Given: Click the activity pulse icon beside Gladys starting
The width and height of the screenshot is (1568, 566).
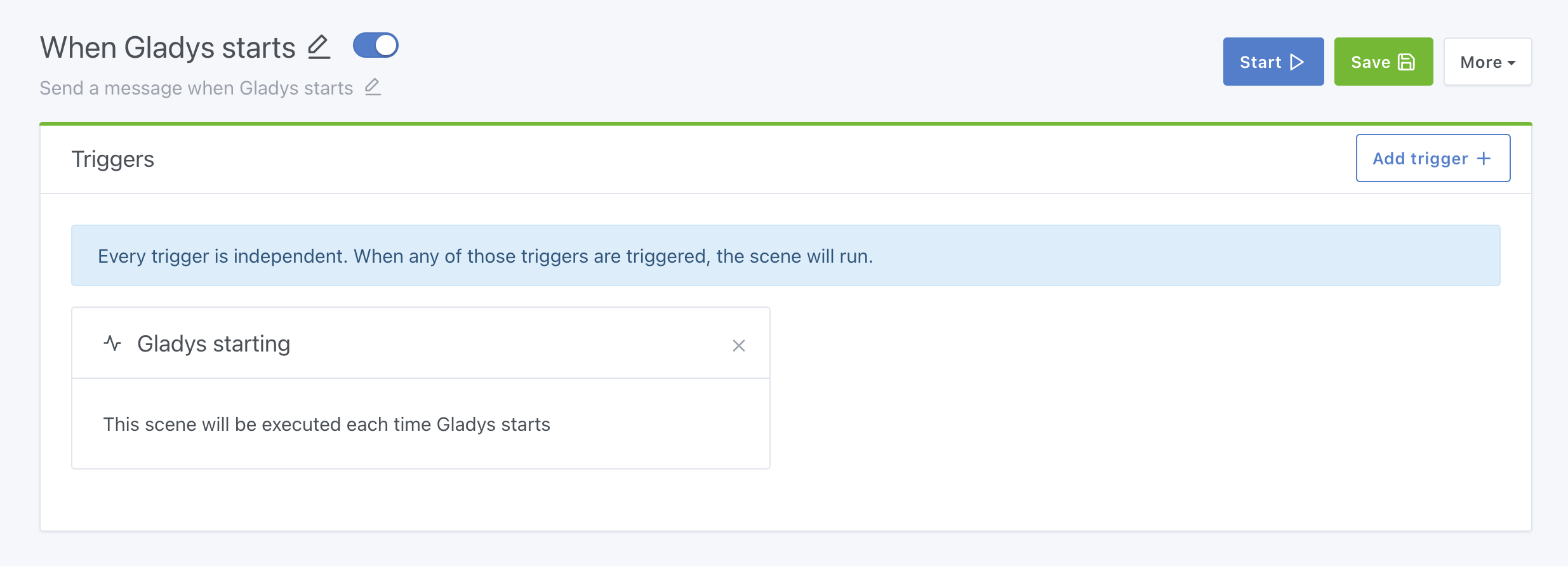Looking at the screenshot, I should (112, 343).
